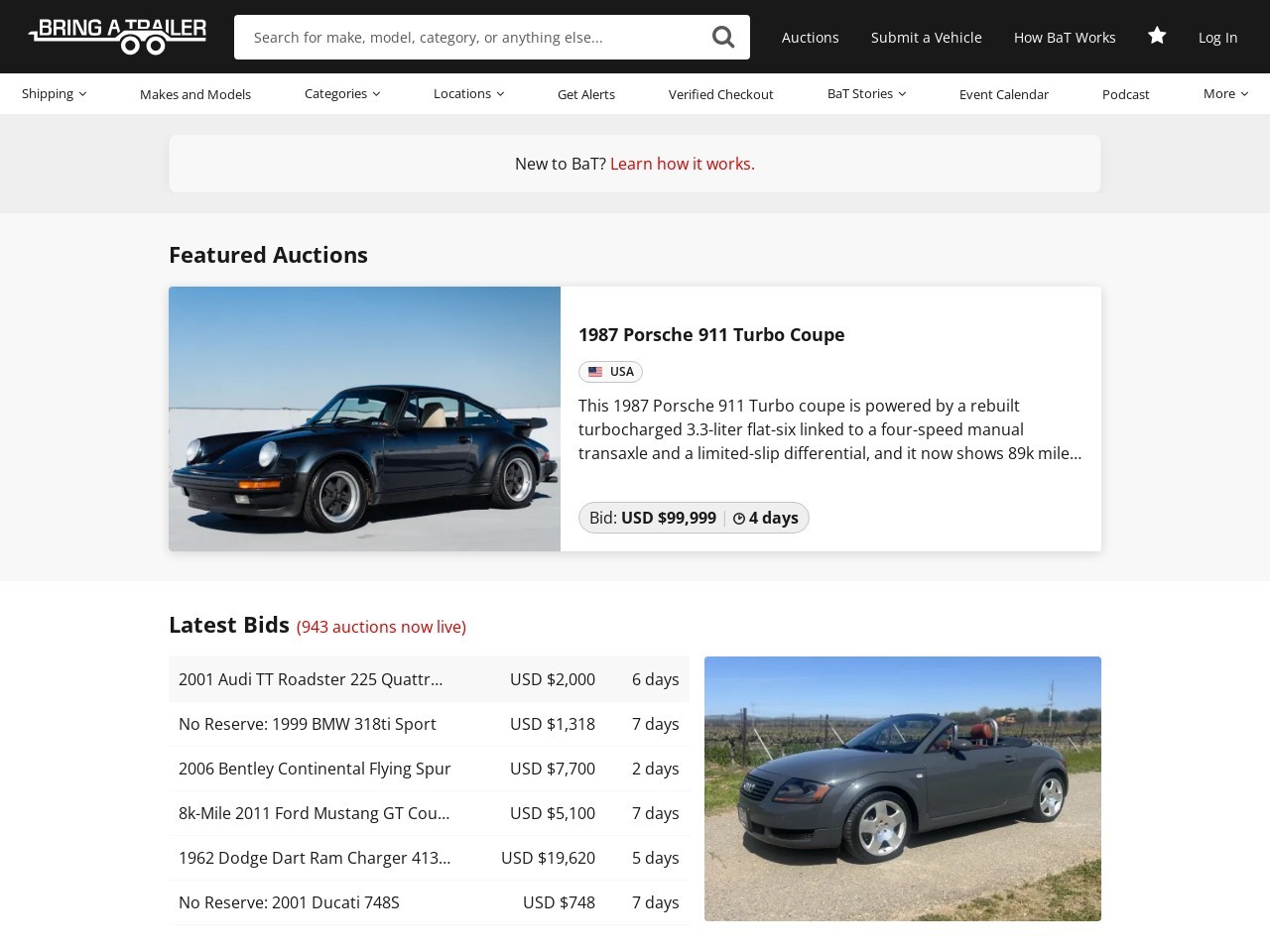The width and height of the screenshot is (1270, 952).
Task: Open Makes and Models page
Action: coord(195,94)
